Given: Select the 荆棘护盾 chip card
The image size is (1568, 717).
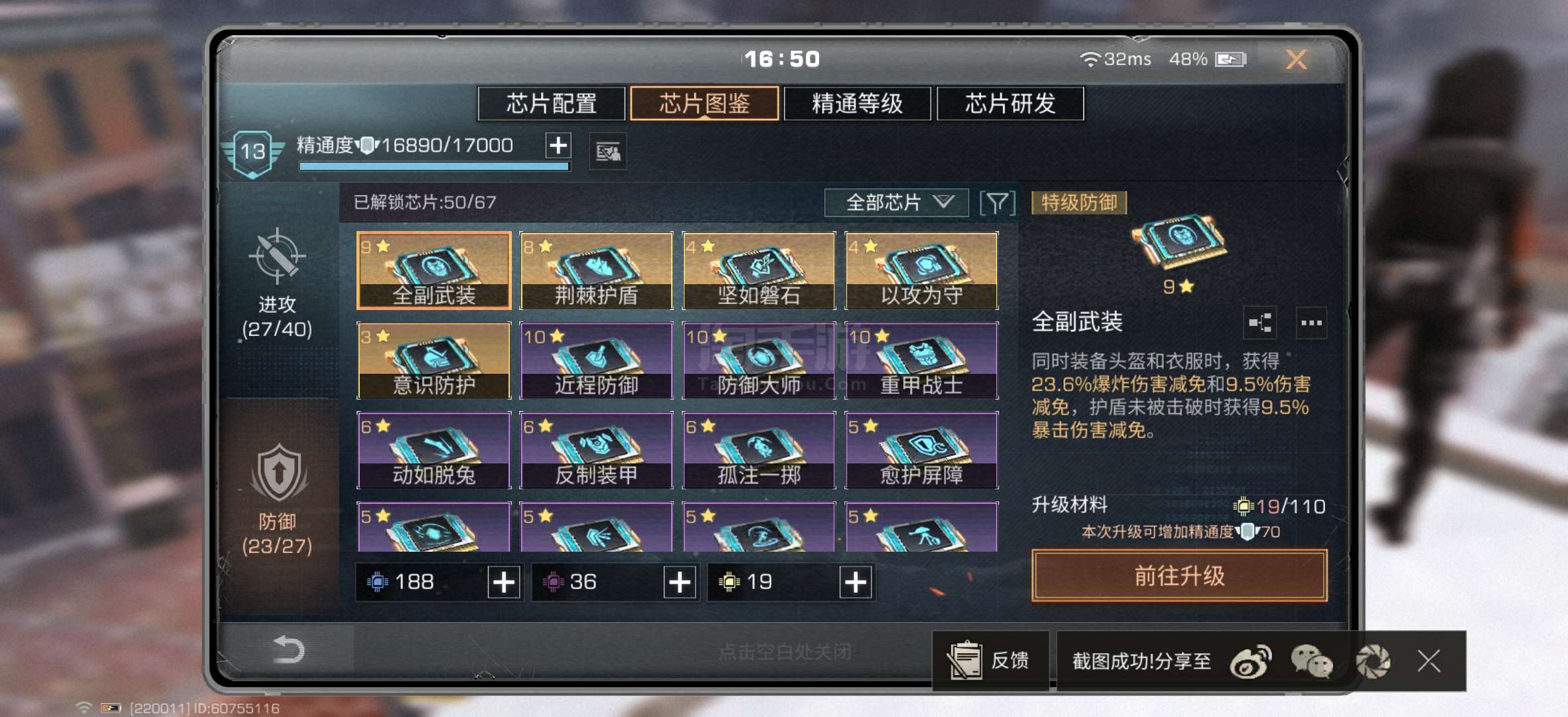Looking at the screenshot, I should (596, 271).
